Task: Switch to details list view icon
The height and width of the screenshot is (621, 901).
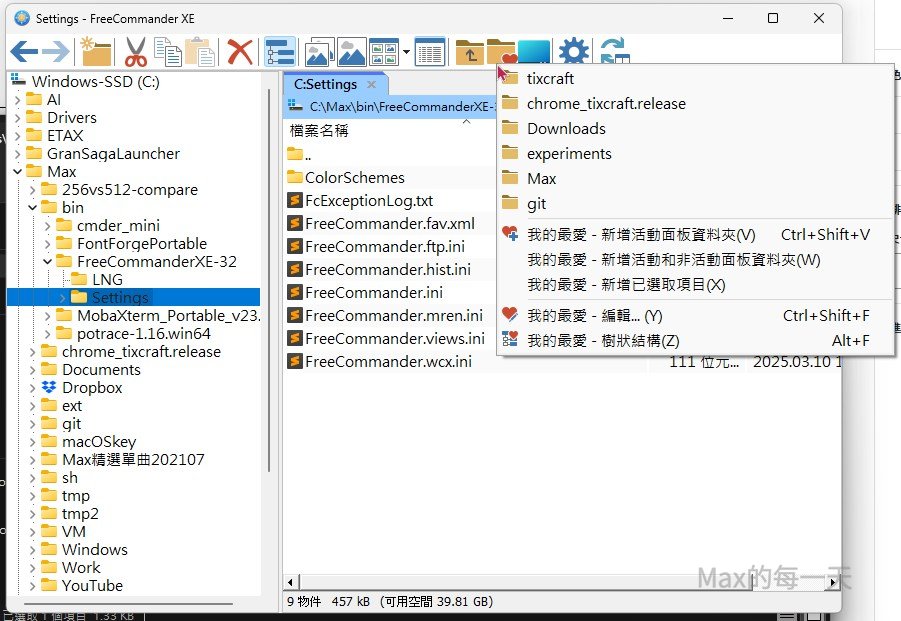Action: point(430,52)
